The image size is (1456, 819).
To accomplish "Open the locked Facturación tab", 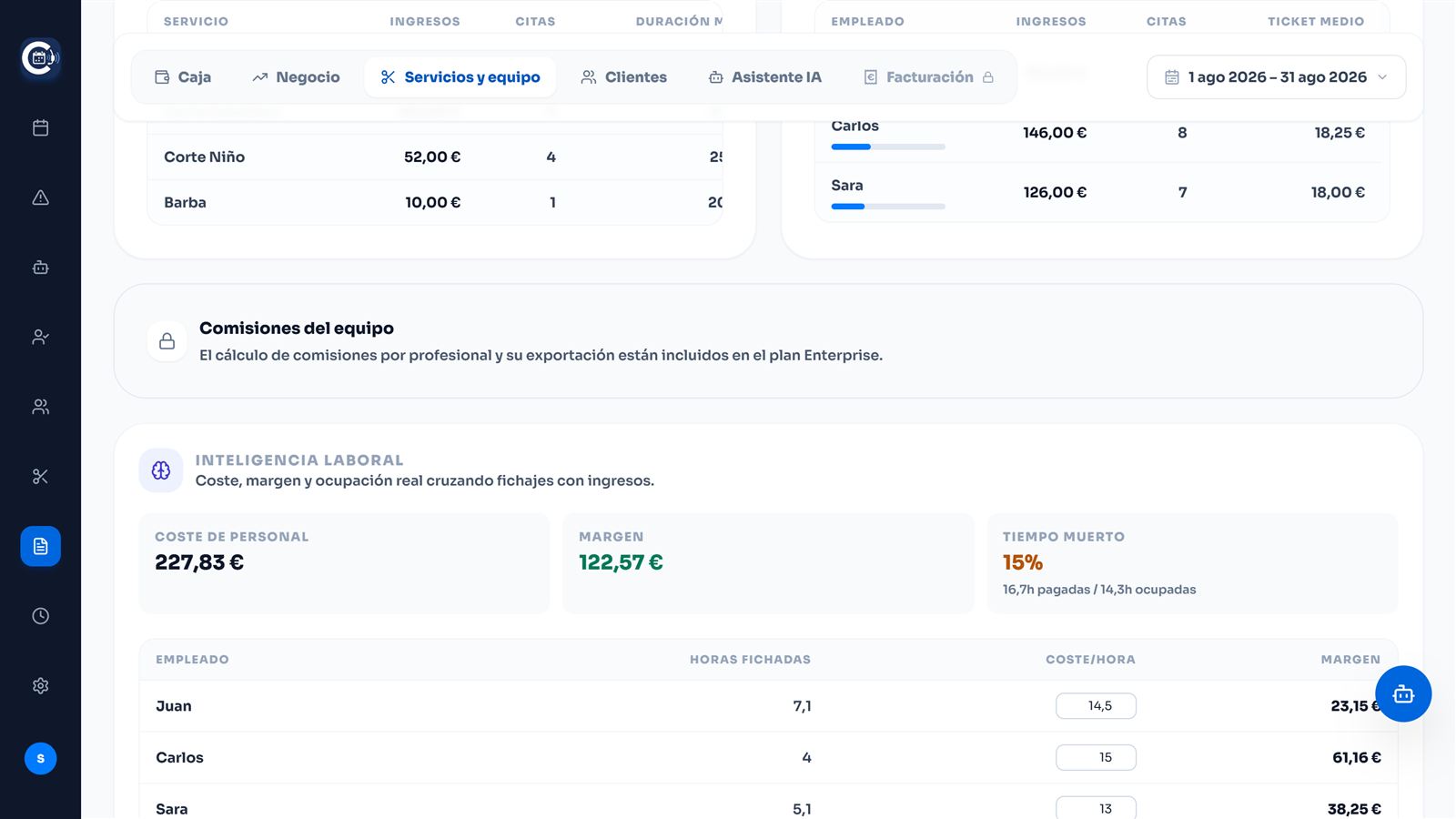I will pos(928,77).
